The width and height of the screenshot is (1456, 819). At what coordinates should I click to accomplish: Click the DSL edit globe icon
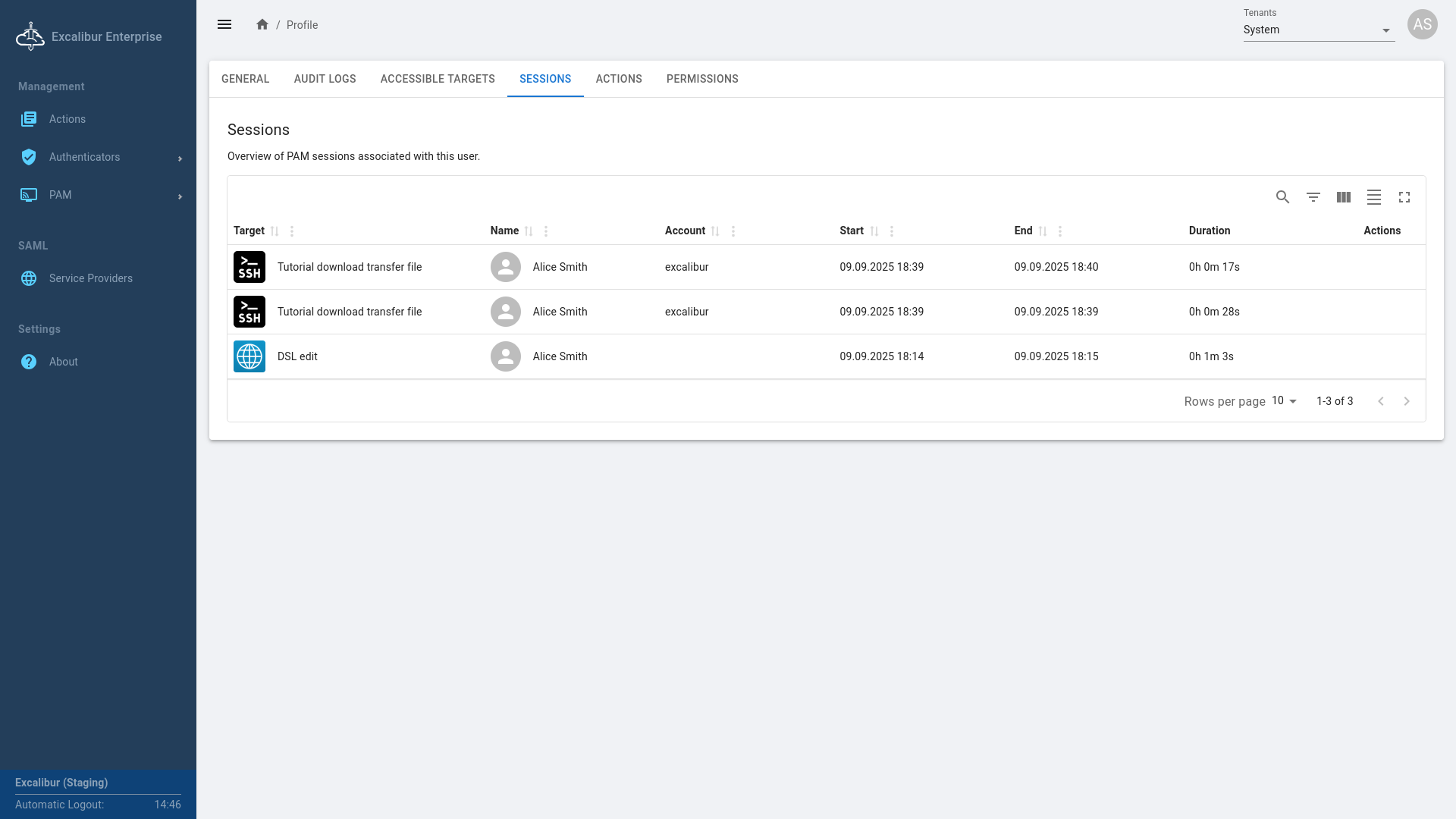click(x=249, y=356)
